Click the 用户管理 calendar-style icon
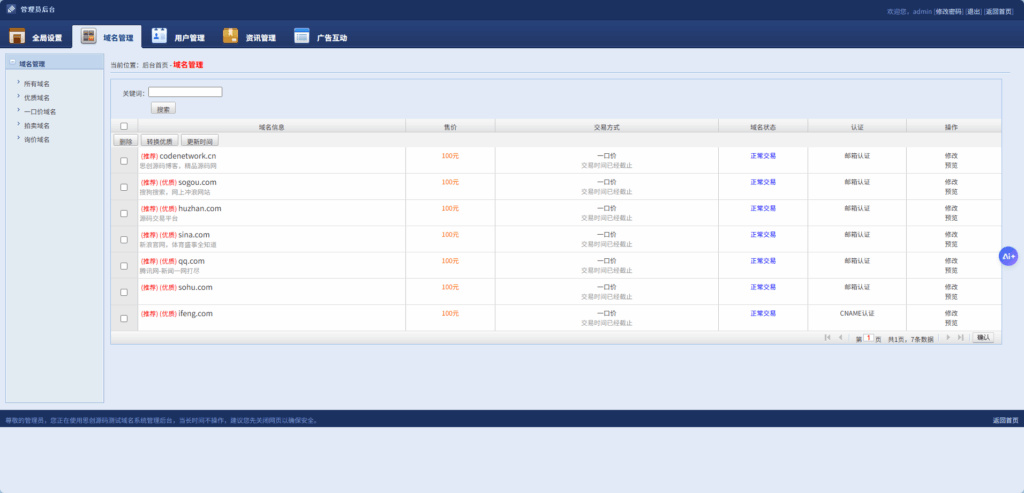This screenshot has height=493, width=1024. [159, 37]
